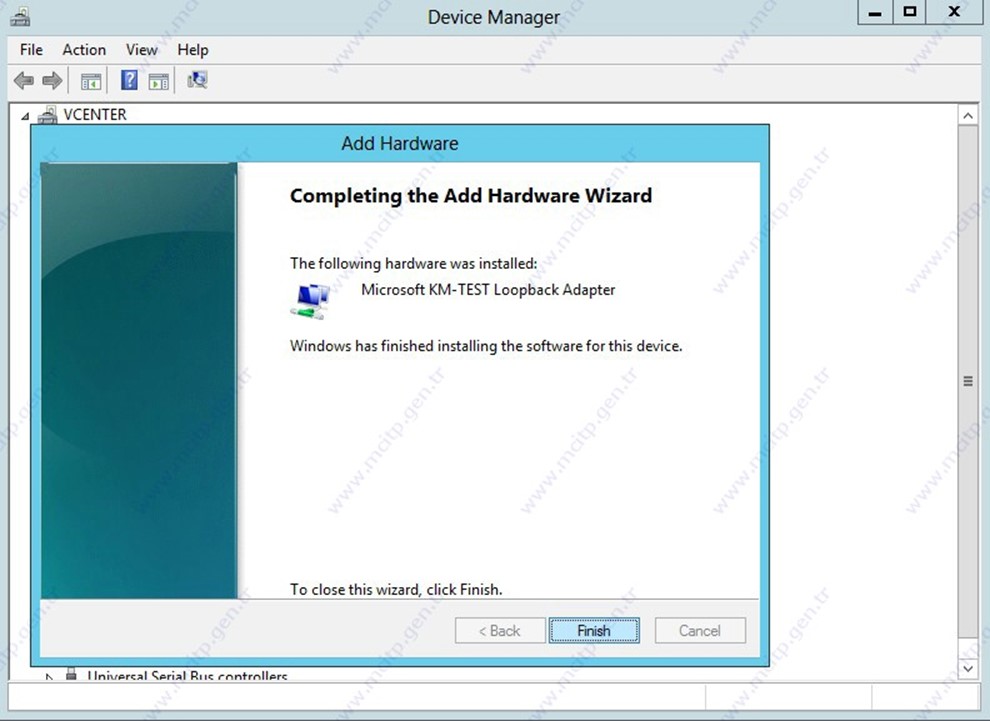Open the File menu
Image resolution: width=990 pixels, height=721 pixels.
click(x=31, y=50)
